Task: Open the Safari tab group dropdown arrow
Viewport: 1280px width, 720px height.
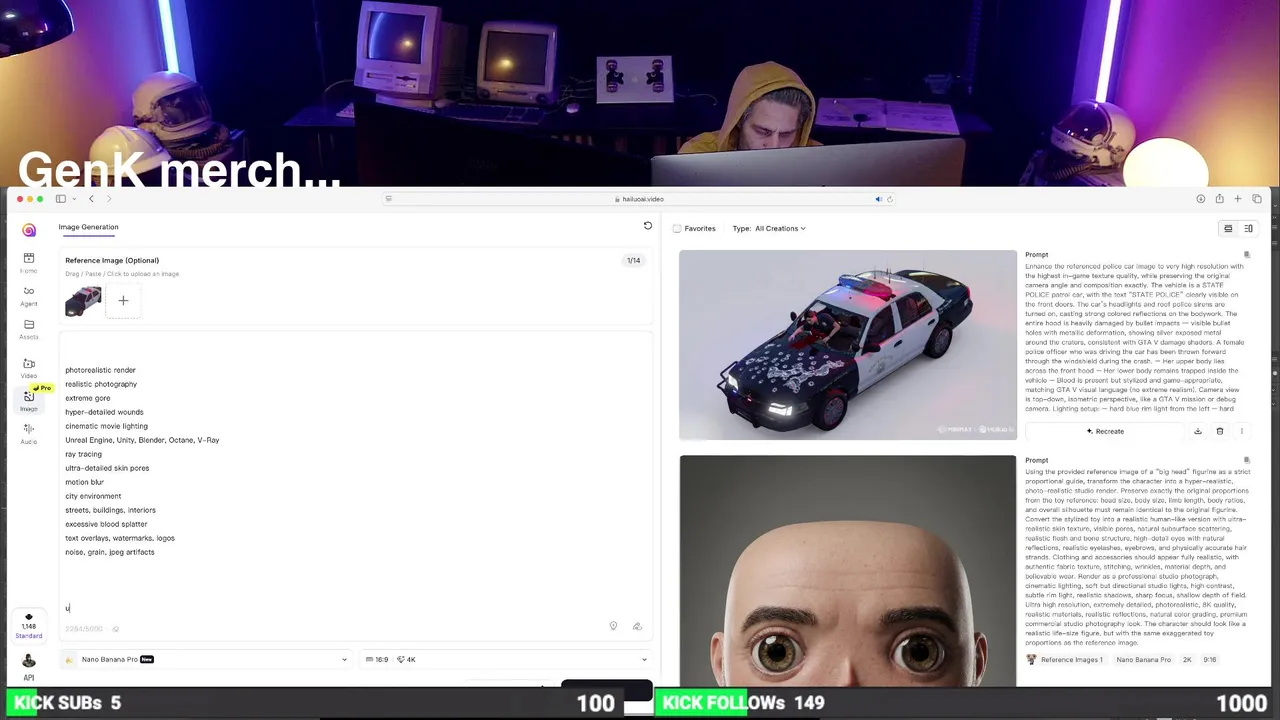Action: [72, 199]
